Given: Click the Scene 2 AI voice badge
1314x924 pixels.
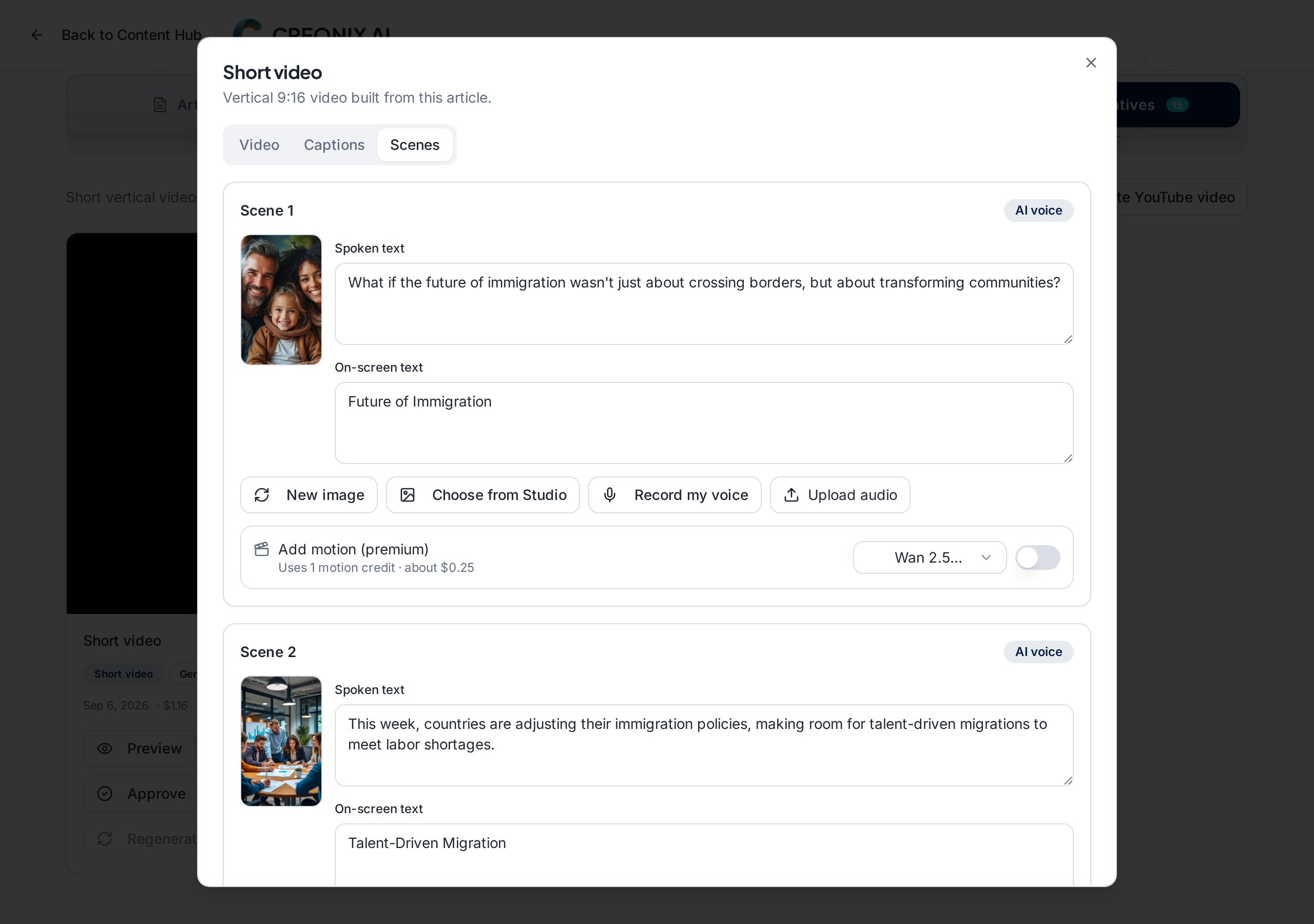Looking at the screenshot, I should pos(1039,652).
